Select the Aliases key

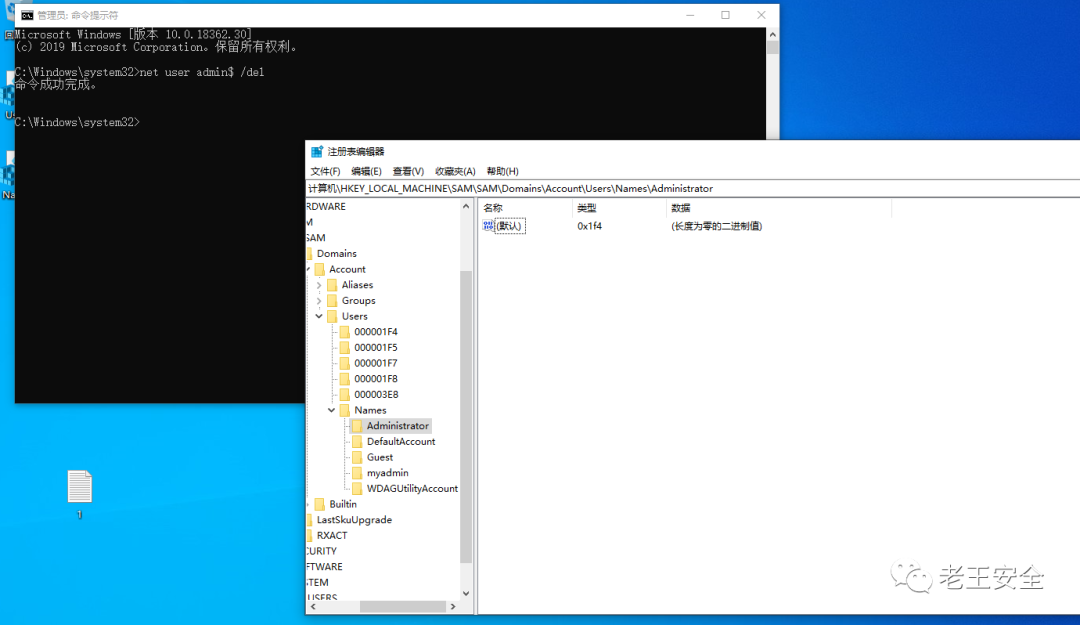(x=357, y=285)
